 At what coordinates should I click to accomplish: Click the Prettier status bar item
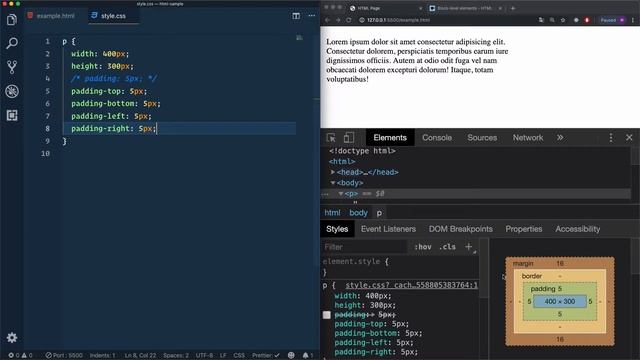[266, 355]
